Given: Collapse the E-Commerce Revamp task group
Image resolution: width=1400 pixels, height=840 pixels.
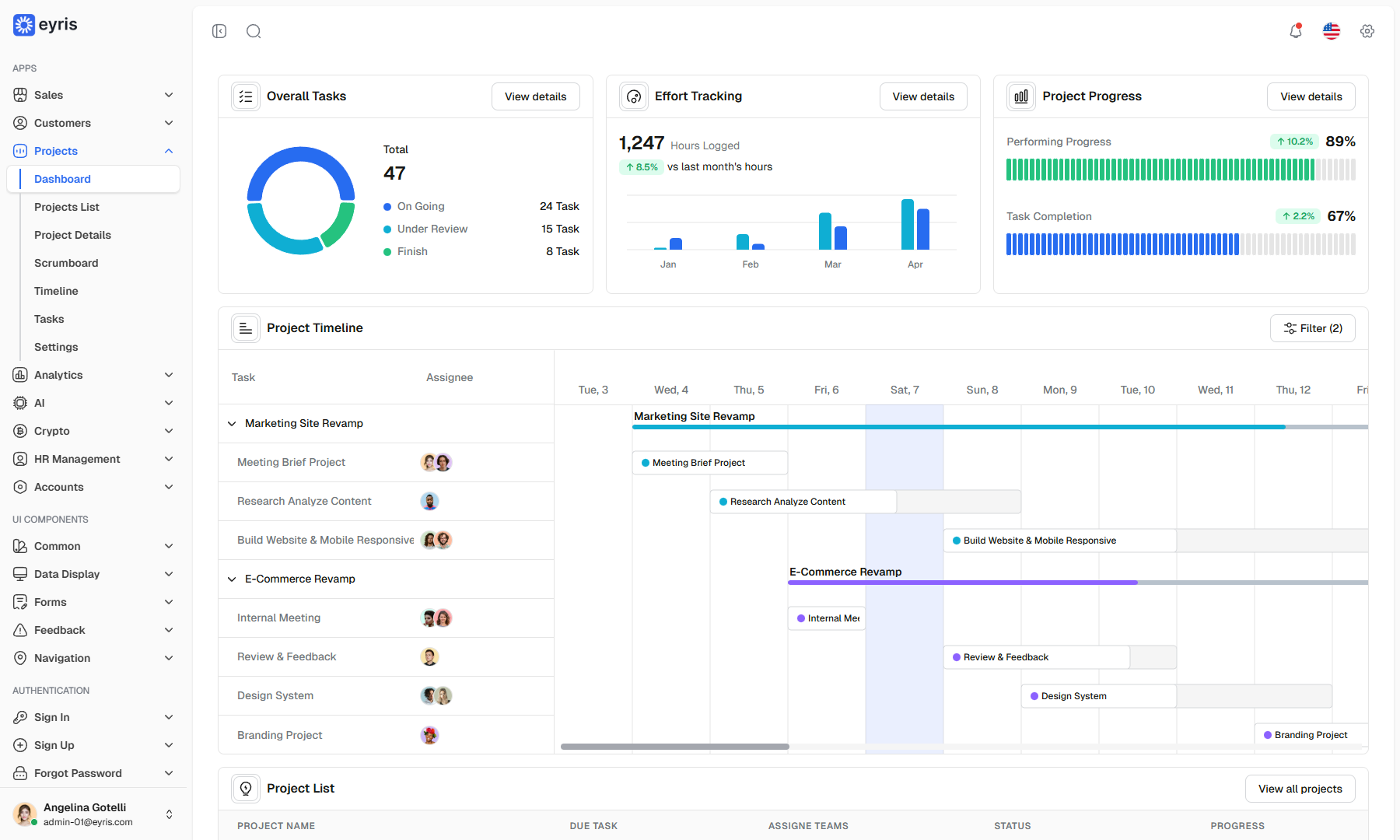Looking at the screenshot, I should click(232, 579).
